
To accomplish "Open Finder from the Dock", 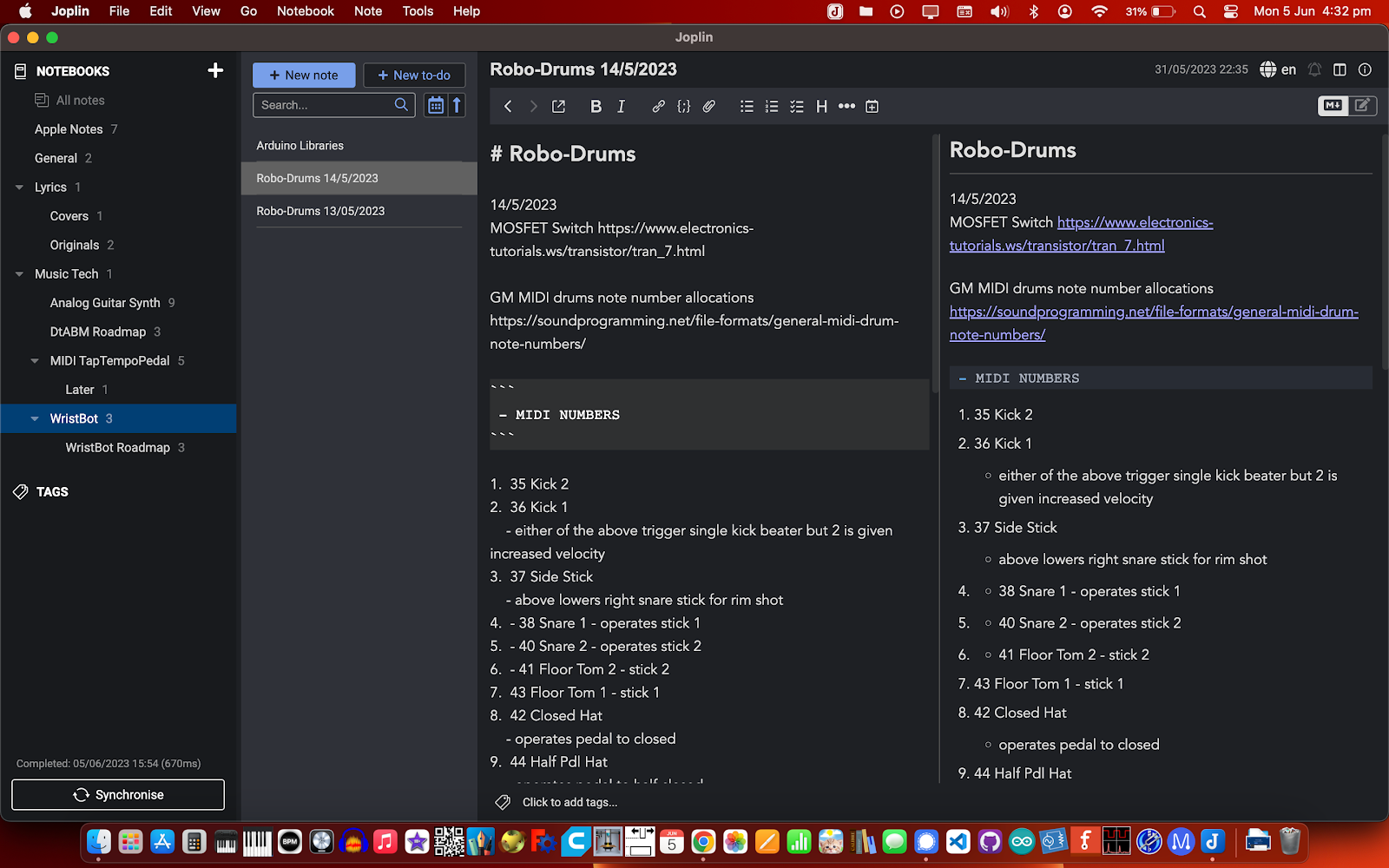I will 99,841.
